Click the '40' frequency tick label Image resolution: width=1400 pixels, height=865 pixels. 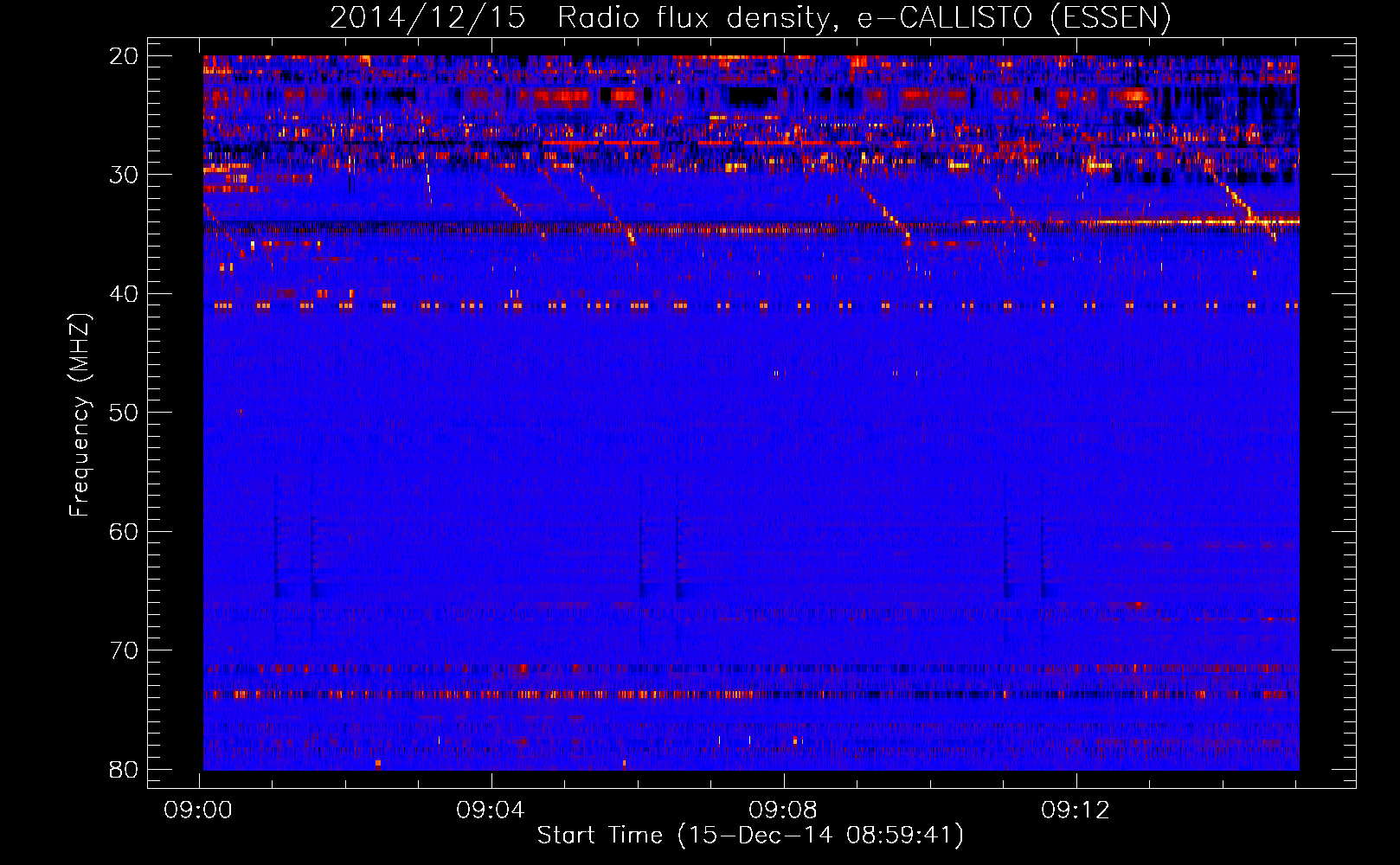124,294
